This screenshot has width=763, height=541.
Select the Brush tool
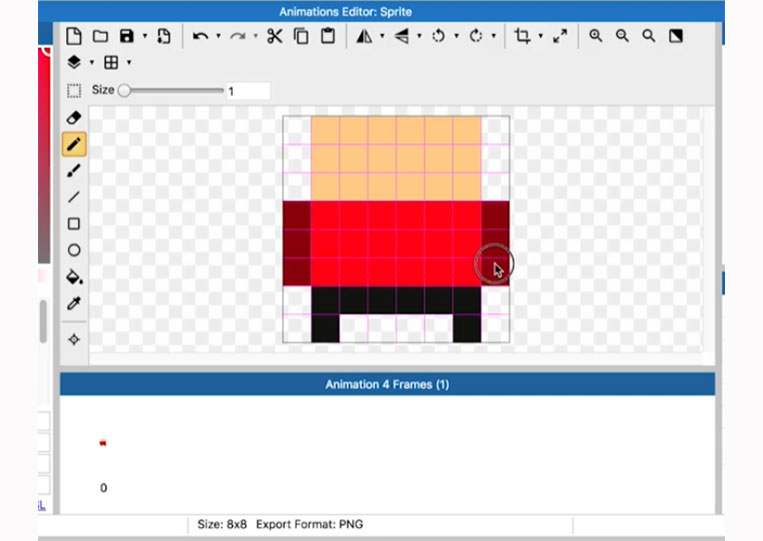[x=74, y=171]
